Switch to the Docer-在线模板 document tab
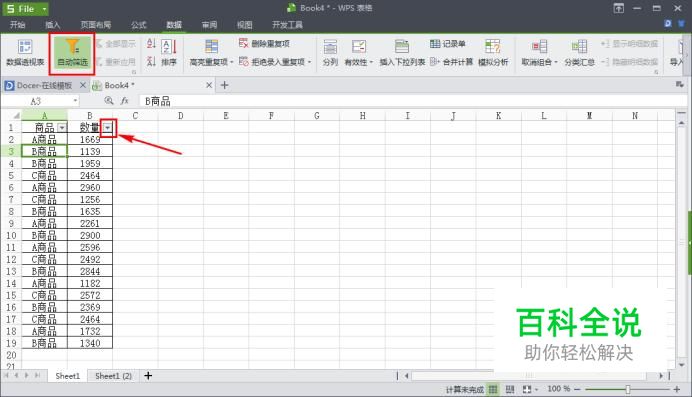The width and height of the screenshot is (692, 397). tap(44, 85)
